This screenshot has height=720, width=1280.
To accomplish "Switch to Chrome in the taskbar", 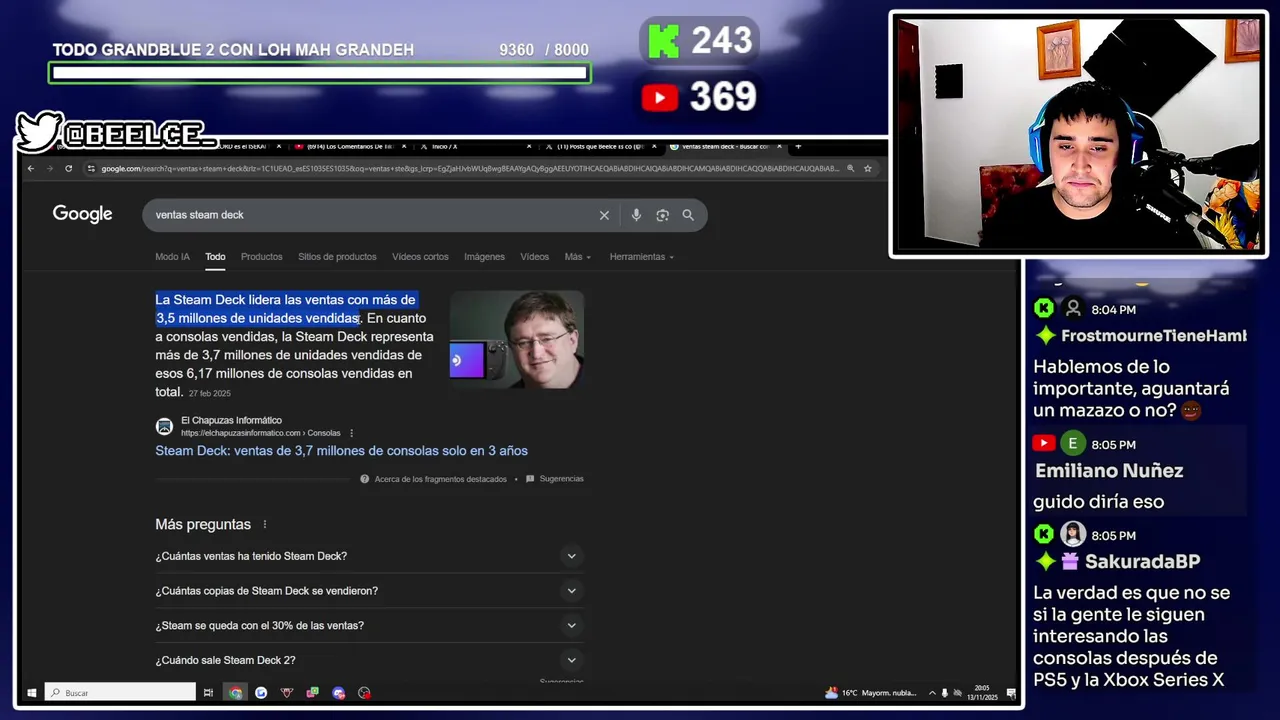I will click(x=235, y=692).
